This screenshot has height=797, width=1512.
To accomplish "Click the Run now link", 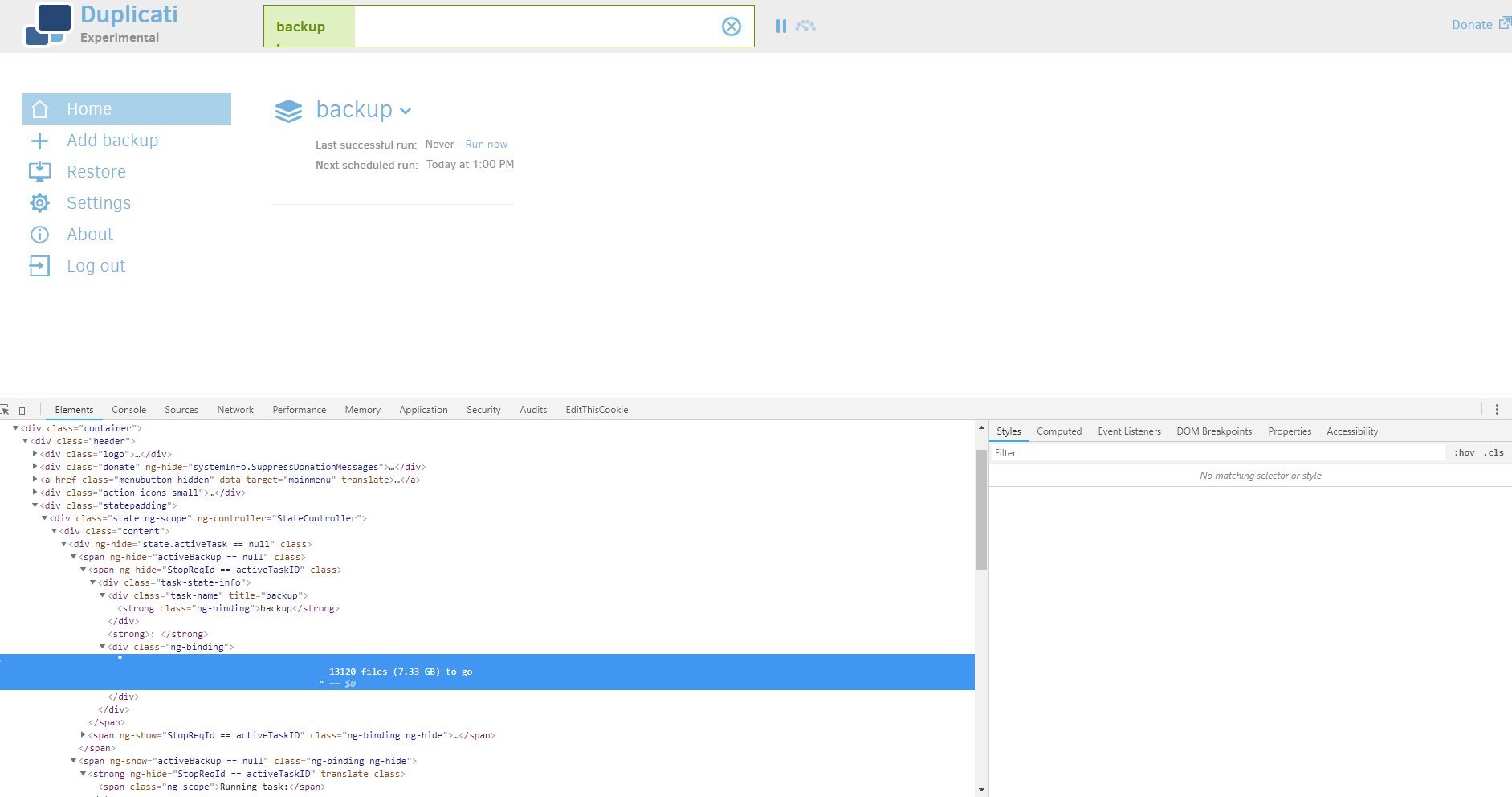I will pyautogui.click(x=487, y=144).
